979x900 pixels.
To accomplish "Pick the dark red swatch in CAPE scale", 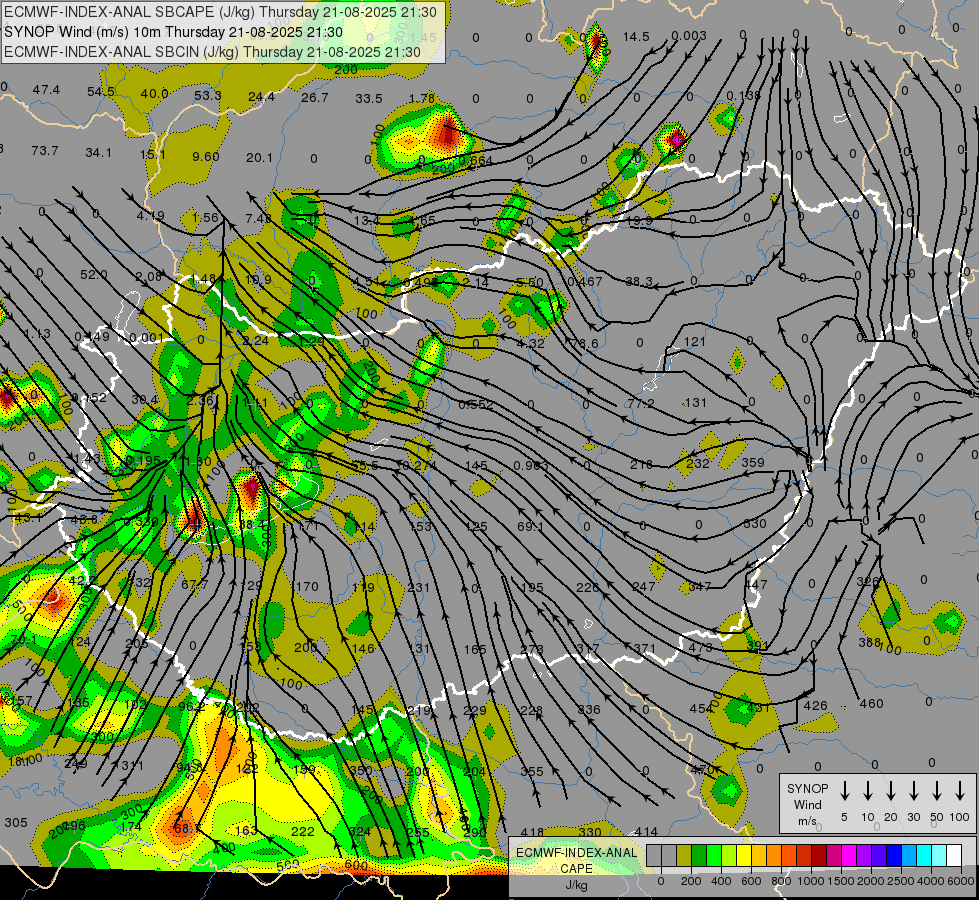I will (819, 855).
